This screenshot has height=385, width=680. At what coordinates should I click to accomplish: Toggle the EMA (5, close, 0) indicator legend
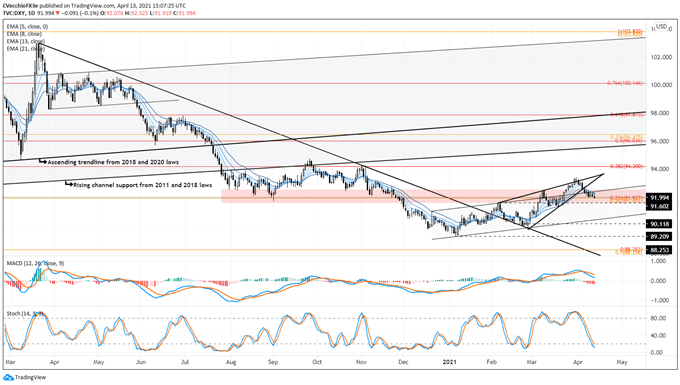coord(27,26)
